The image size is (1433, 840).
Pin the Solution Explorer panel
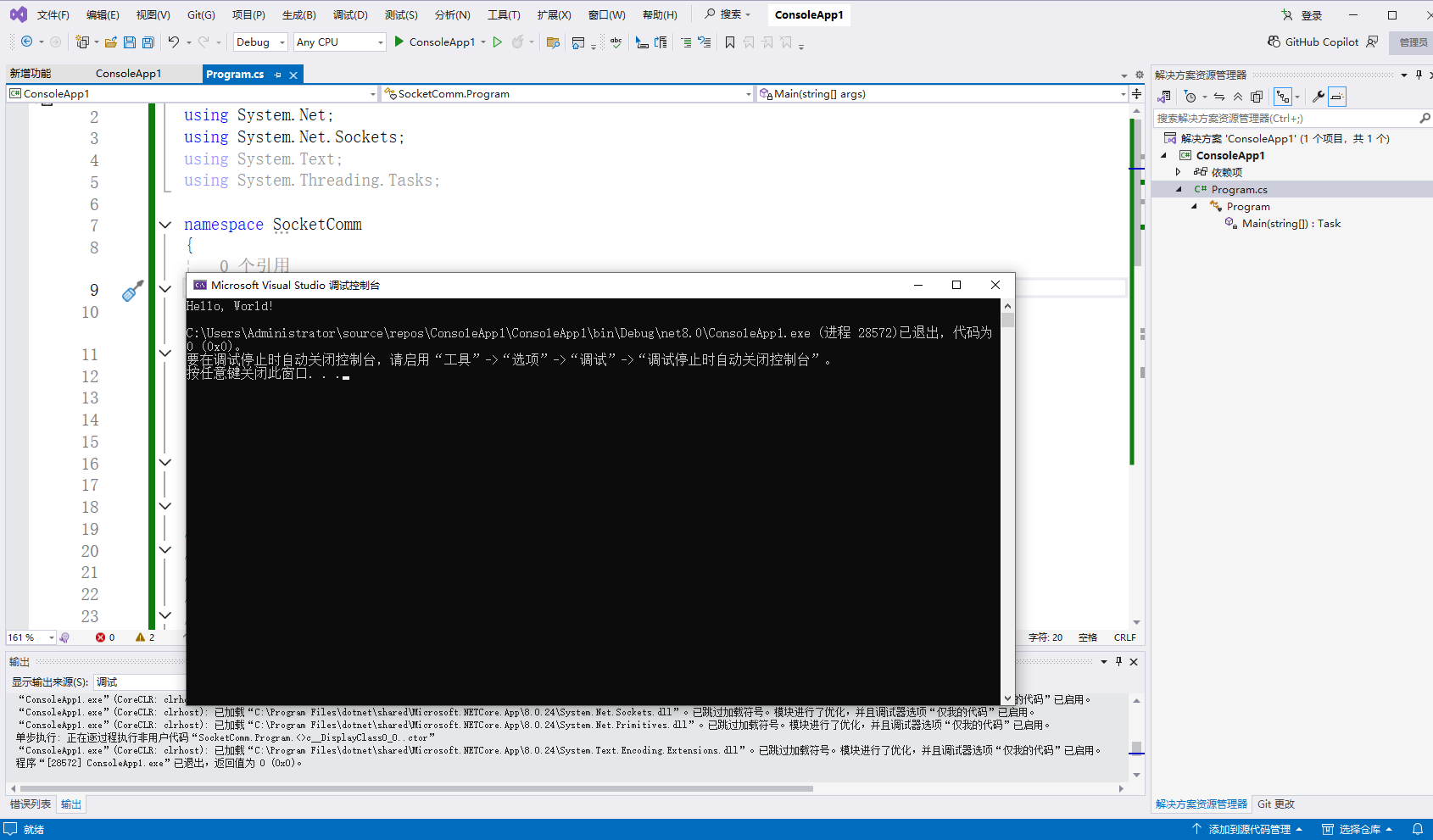(1419, 75)
